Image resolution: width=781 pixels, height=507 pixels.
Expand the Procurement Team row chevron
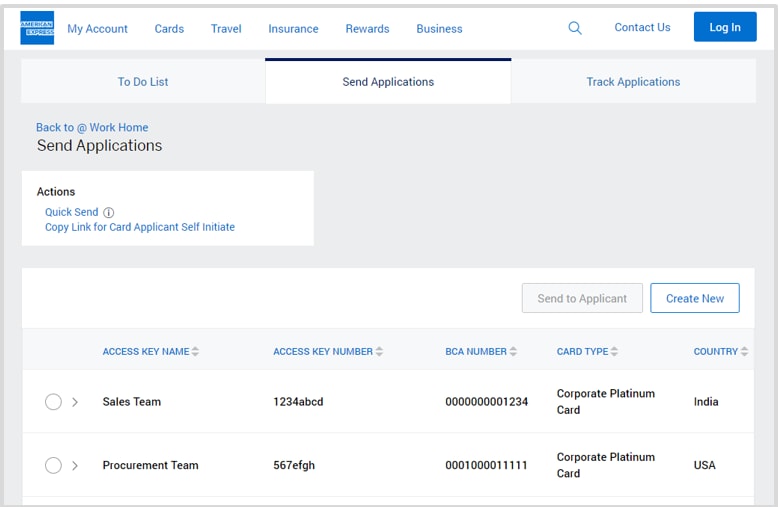pyautogui.click(x=75, y=465)
